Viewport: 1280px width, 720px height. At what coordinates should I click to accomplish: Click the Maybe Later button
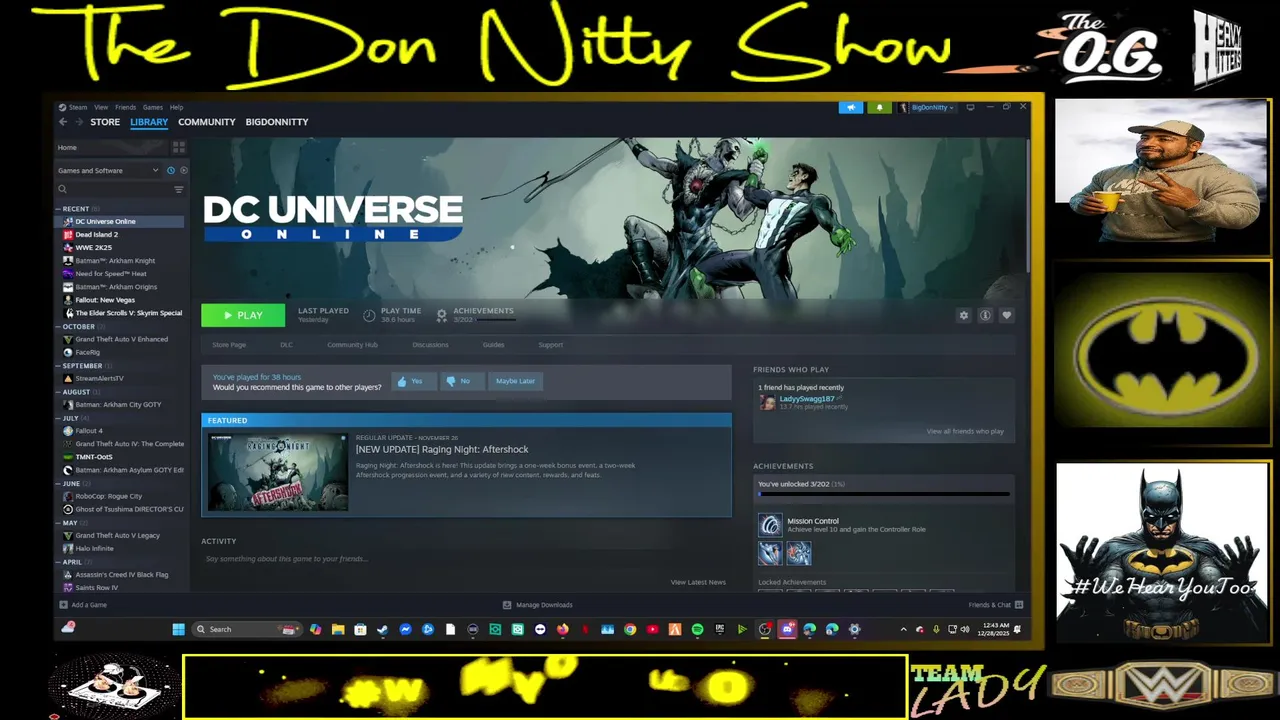click(515, 381)
